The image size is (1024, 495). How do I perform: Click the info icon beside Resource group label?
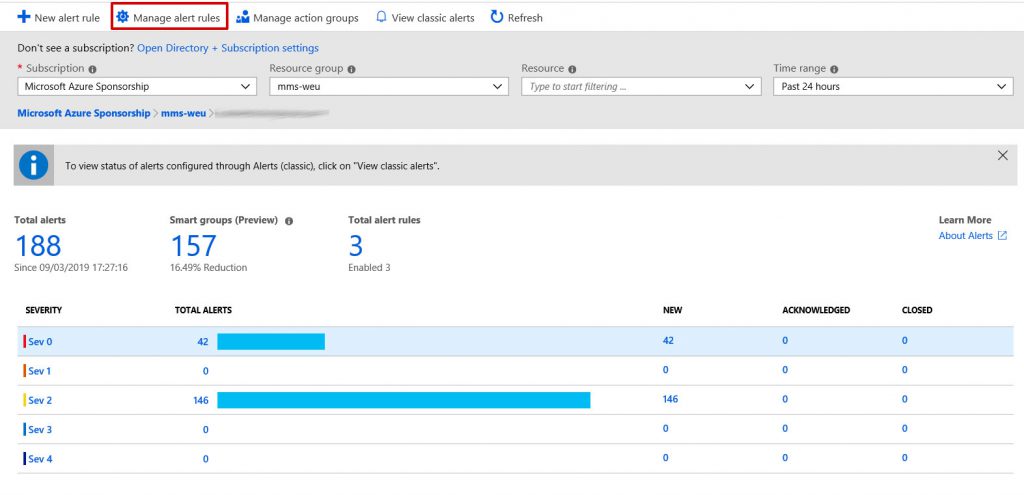pos(351,69)
